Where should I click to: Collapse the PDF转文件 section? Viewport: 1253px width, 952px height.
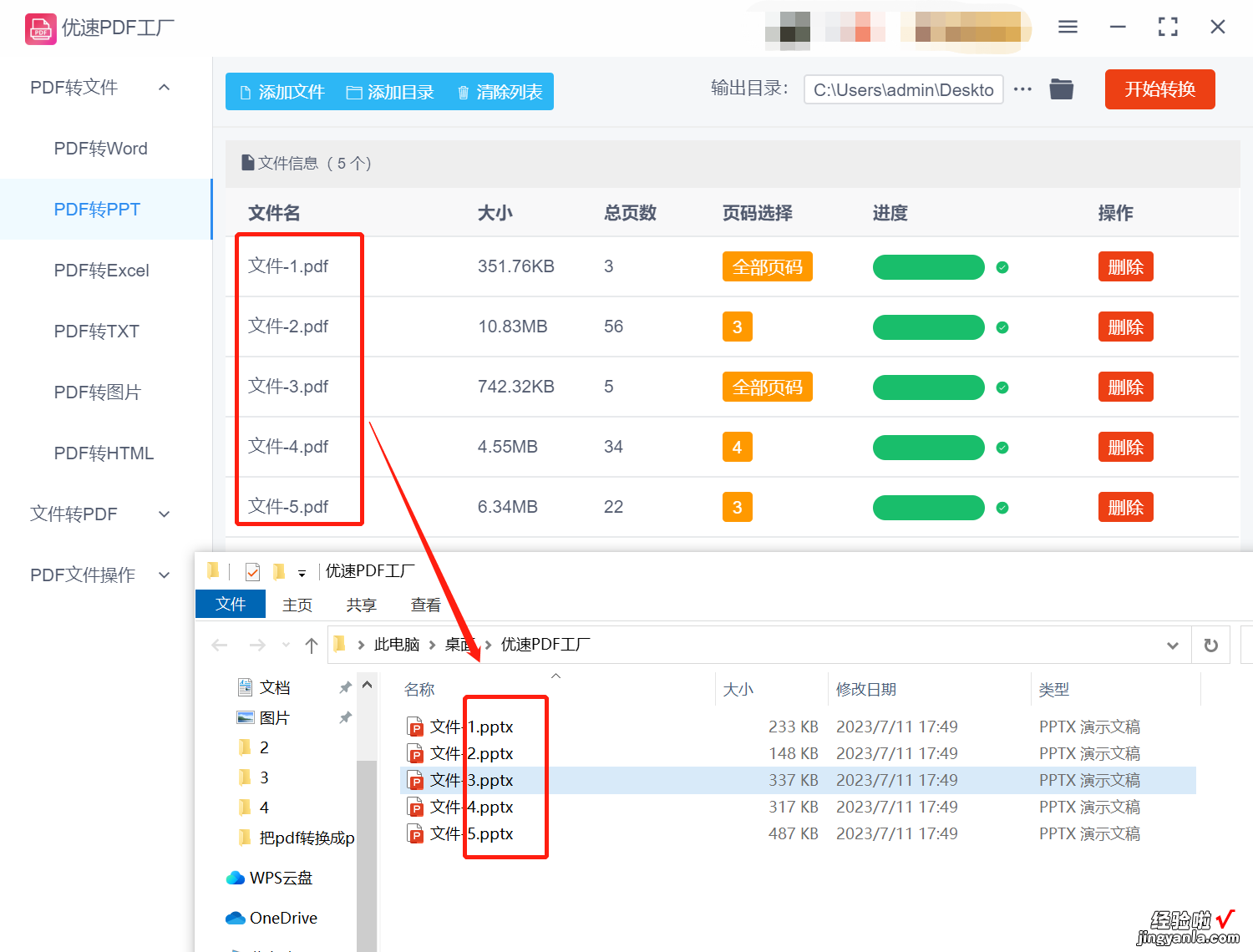tap(165, 88)
